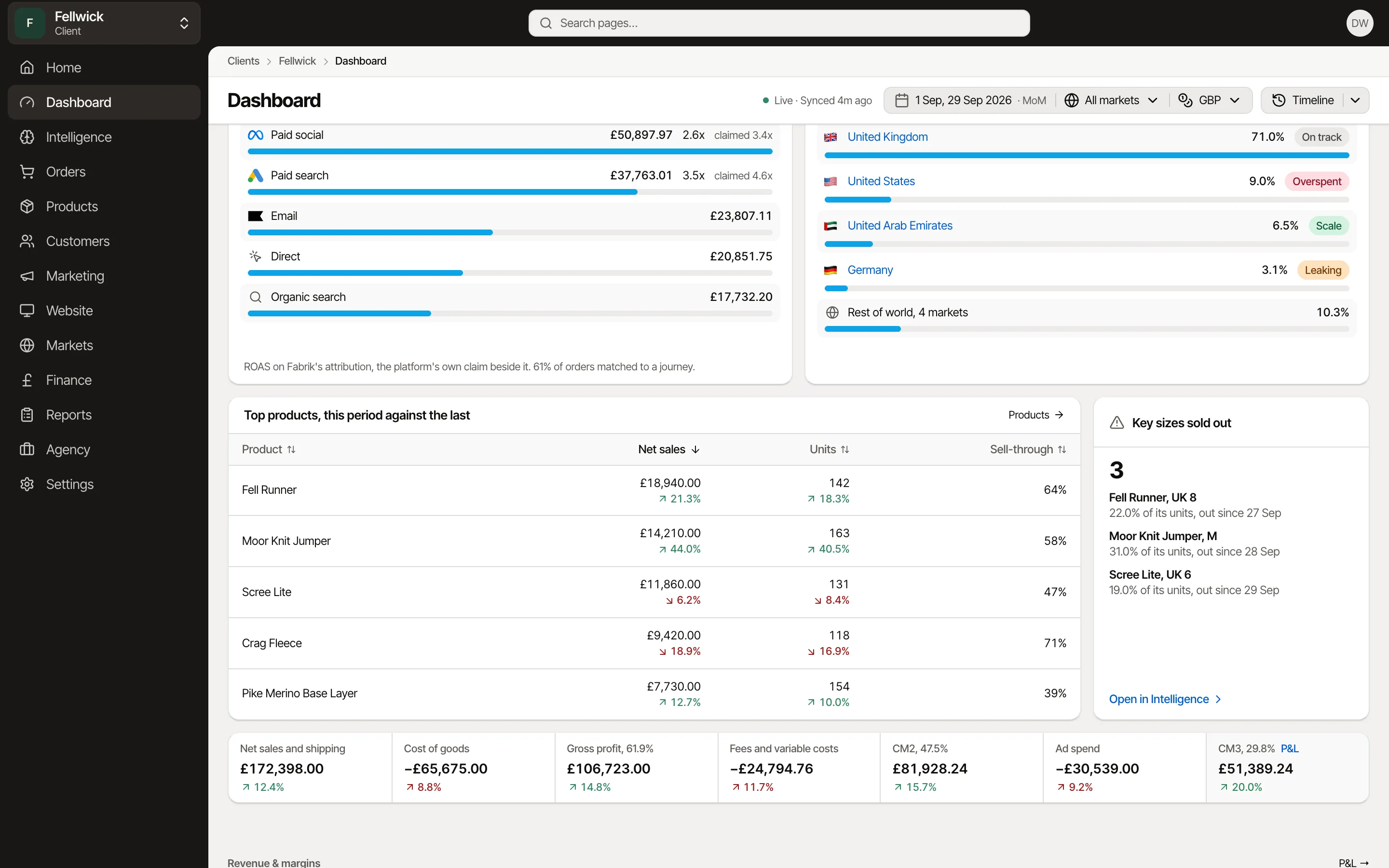Viewport: 1389px width, 868px height.
Task: Click the Overspent status badge
Action: (x=1317, y=181)
